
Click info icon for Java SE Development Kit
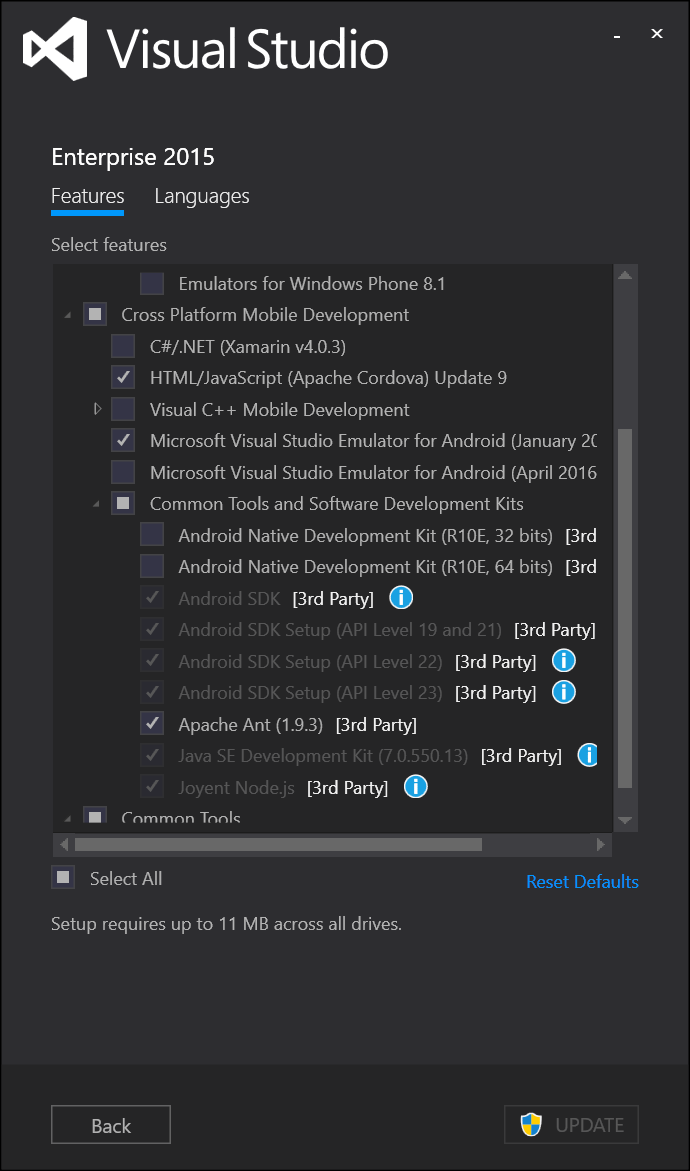click(588, 755)
